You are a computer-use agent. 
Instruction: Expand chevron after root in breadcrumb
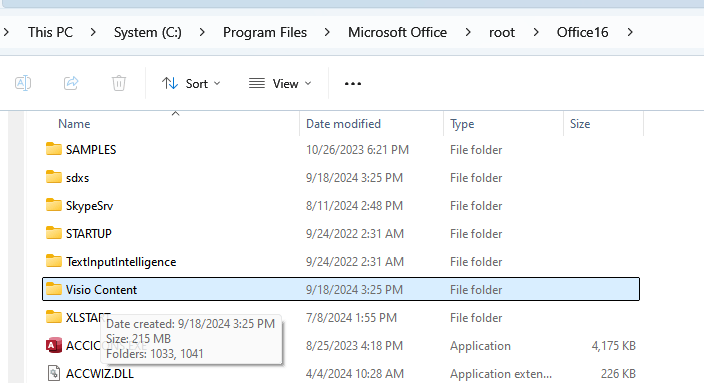tap(536, 32)
